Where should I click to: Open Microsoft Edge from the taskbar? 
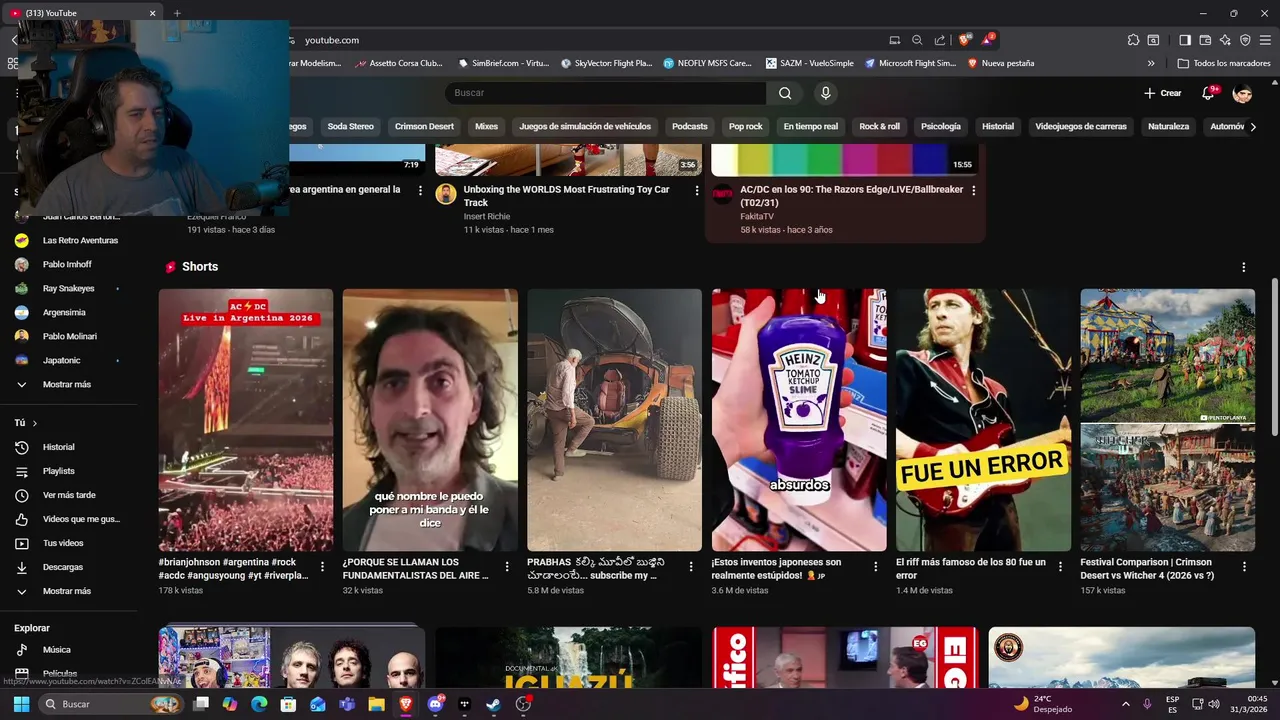coord(259,704)
